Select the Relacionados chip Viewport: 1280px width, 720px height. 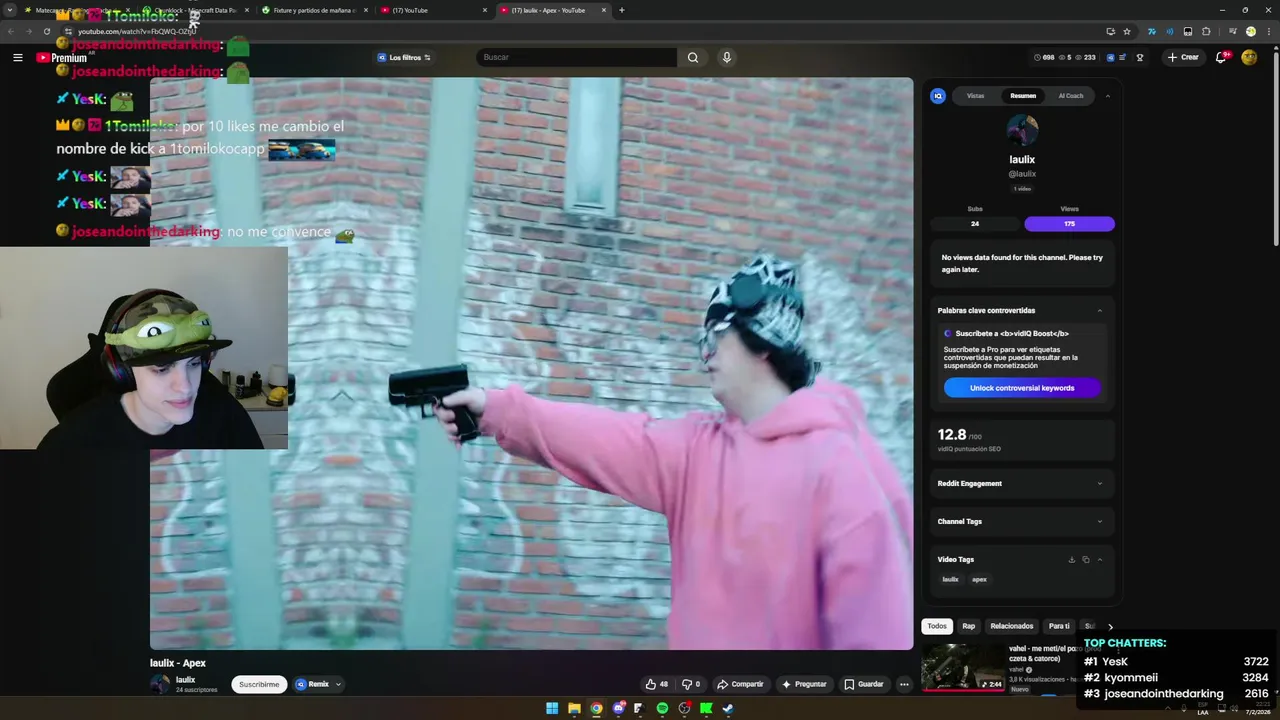pos(1012,626)
